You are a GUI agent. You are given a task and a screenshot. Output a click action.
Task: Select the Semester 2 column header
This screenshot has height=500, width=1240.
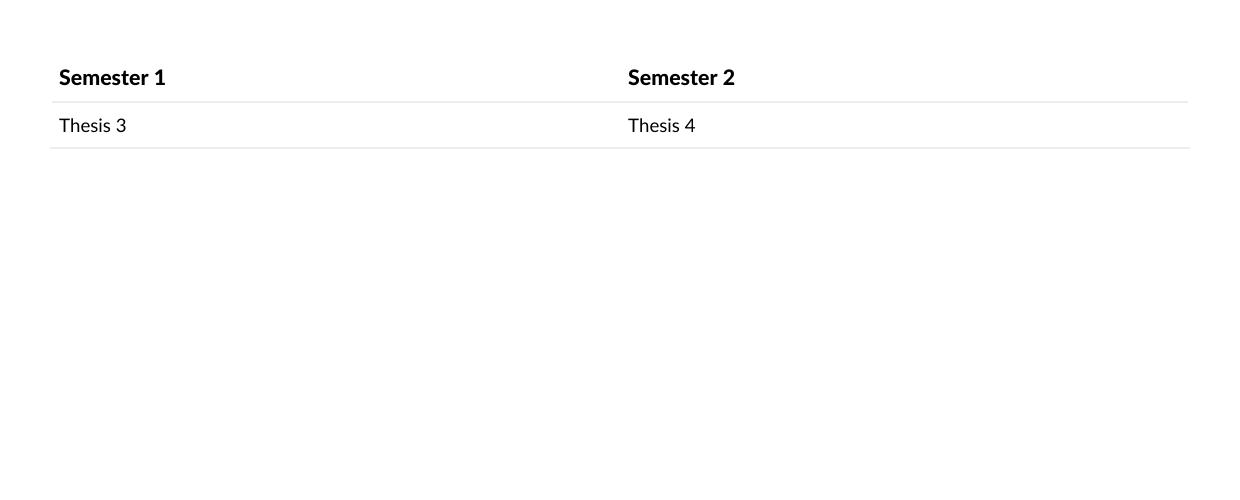click(904, 77)
